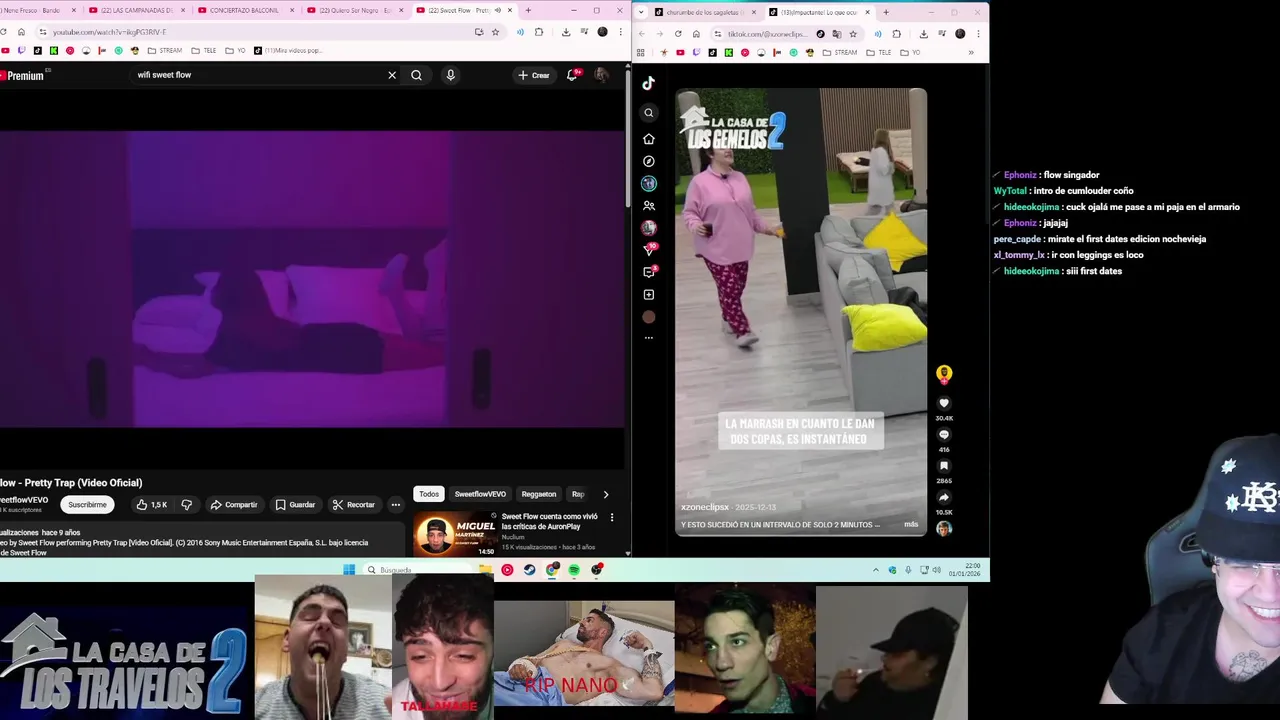Open the TikTok tab search dropdown arrow
Viewport: 1280px width, 720px height.
[x=642, y=12]
